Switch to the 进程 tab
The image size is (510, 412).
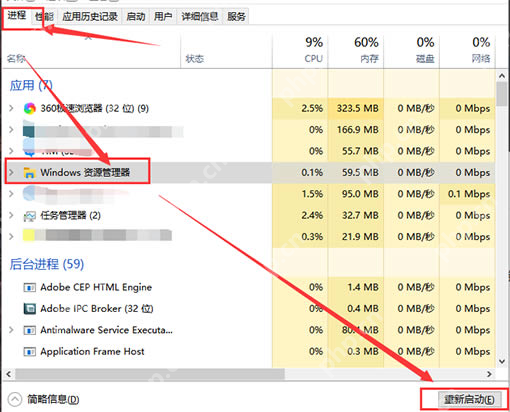(17, 16)
